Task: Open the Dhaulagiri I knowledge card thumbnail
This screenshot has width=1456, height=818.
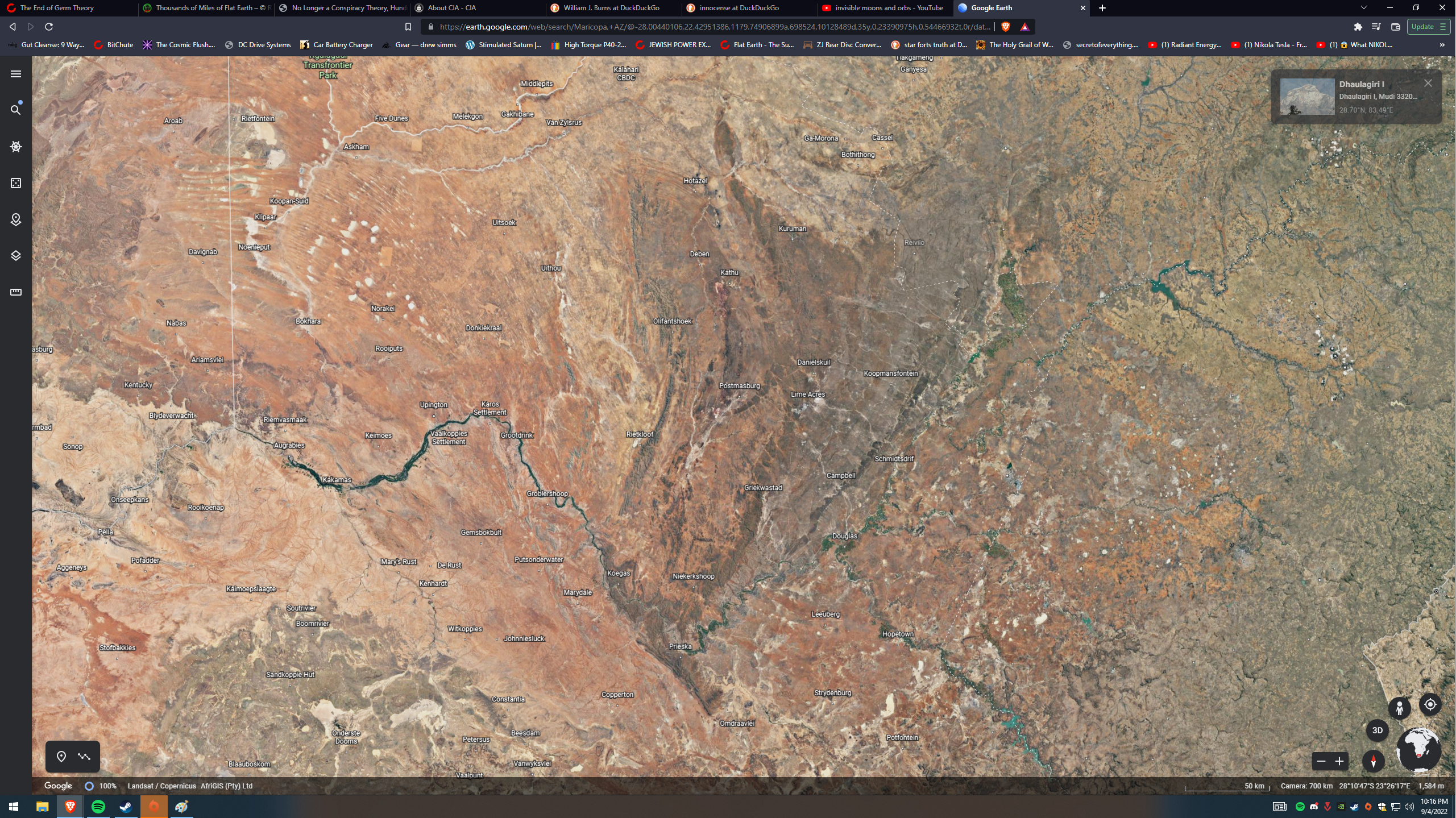Action: click(1307, 97)
